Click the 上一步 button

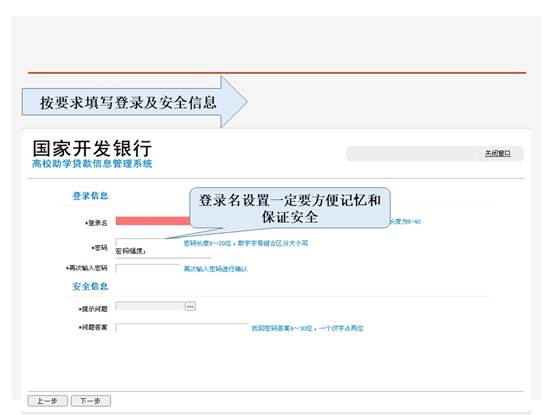(48, 401)
